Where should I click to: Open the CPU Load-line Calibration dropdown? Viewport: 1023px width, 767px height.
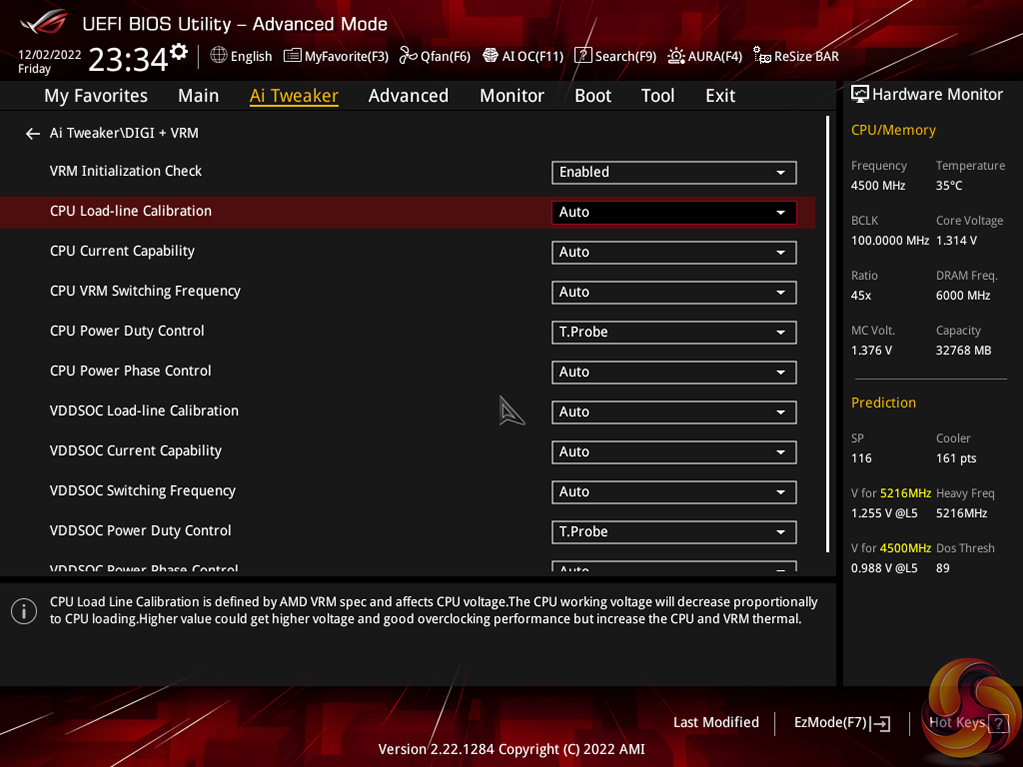(673, 212)
